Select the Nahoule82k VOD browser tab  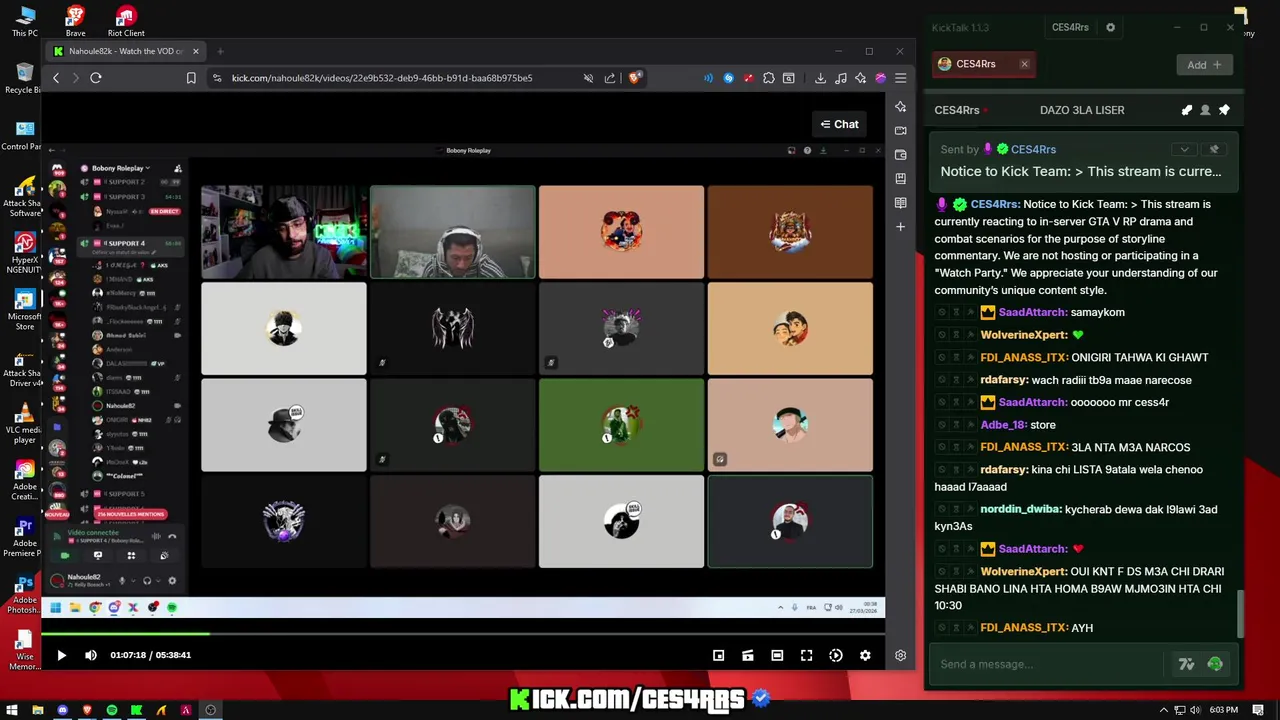[x=127, y=51]
